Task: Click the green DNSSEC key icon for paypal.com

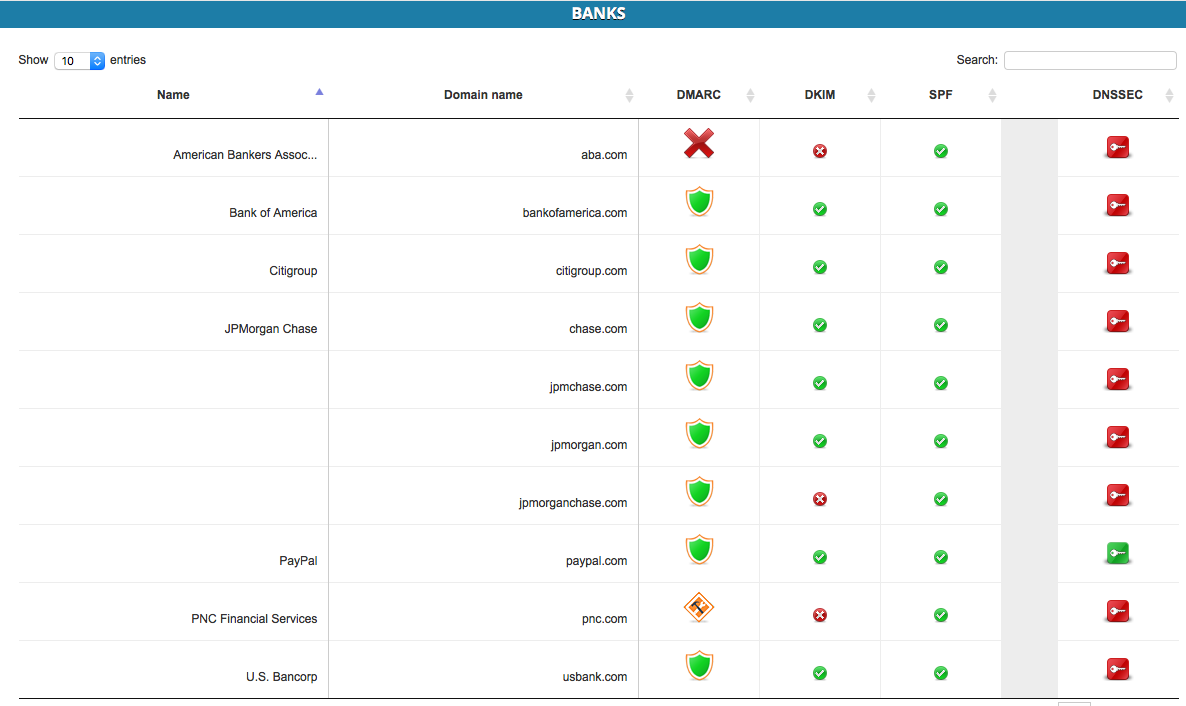Action: [x=1118, y=553]
